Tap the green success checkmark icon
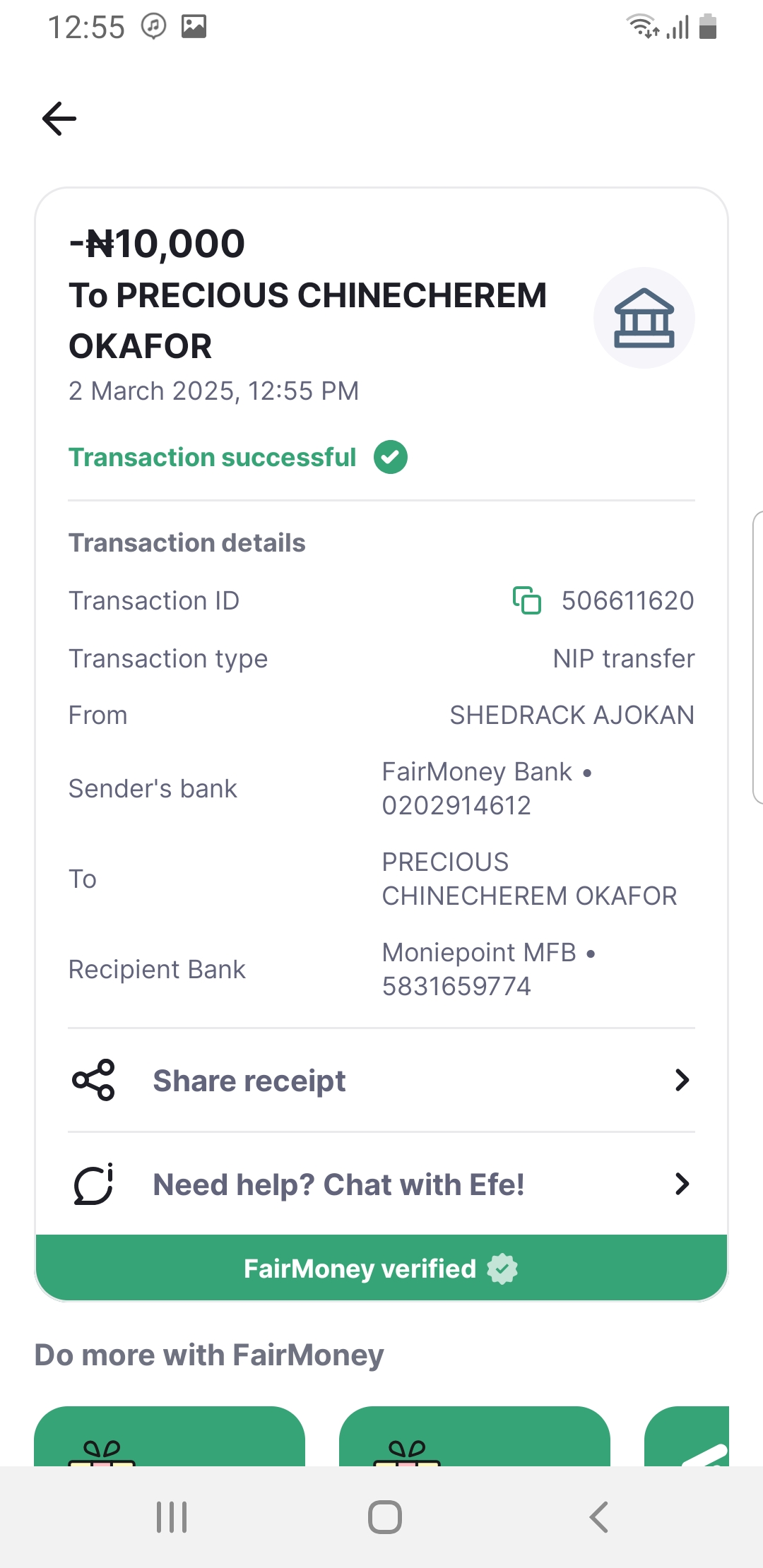763x1568 pixels. click(x=391, y=457)
